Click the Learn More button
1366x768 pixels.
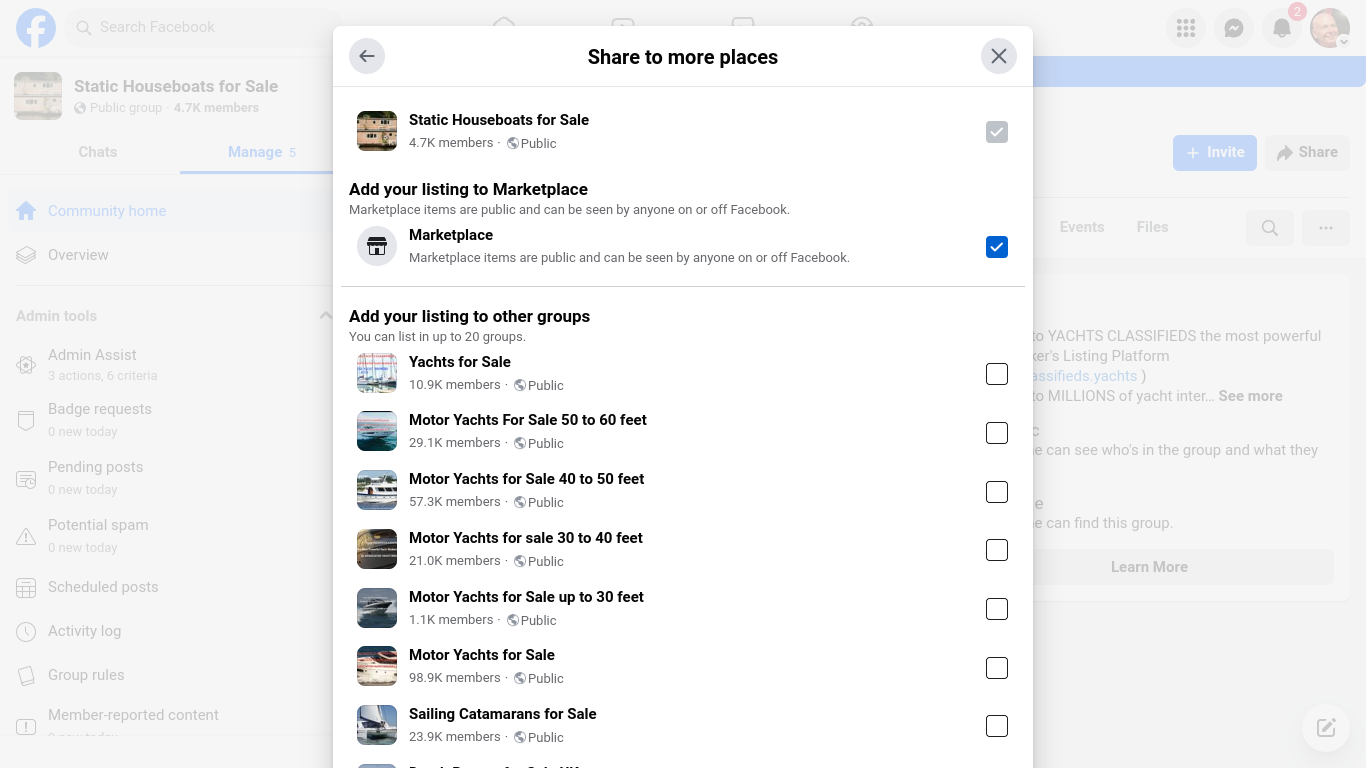[x=1149, y=567]
